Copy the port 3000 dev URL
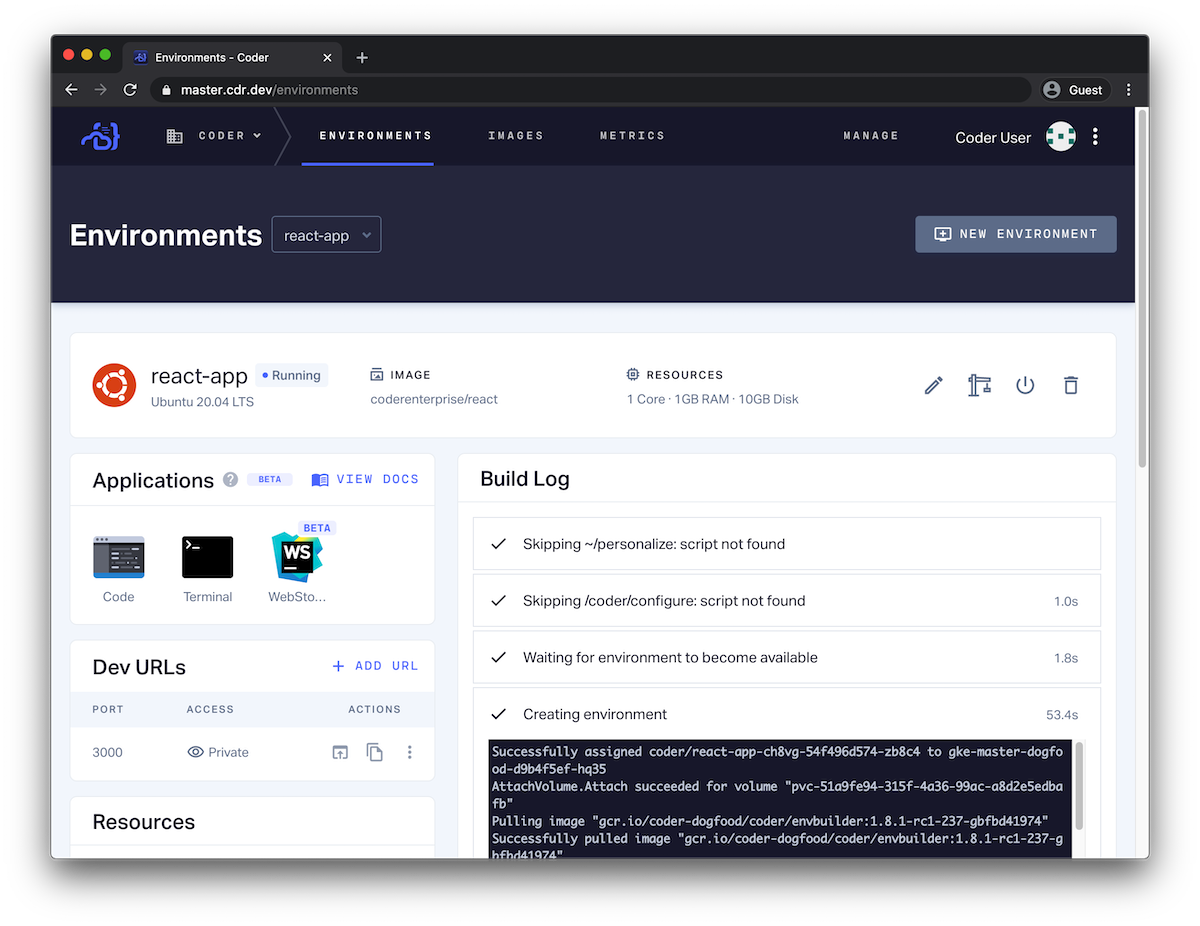1200x926 pixels. tap(375, 752)
